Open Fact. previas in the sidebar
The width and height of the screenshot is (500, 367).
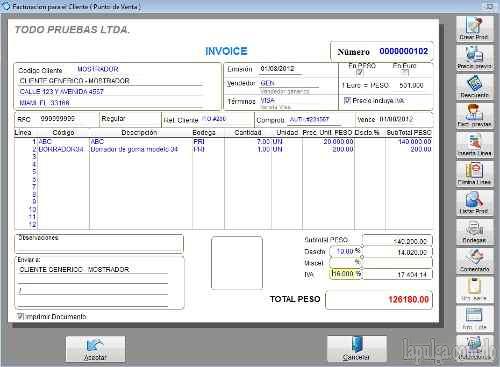point(475,116)
